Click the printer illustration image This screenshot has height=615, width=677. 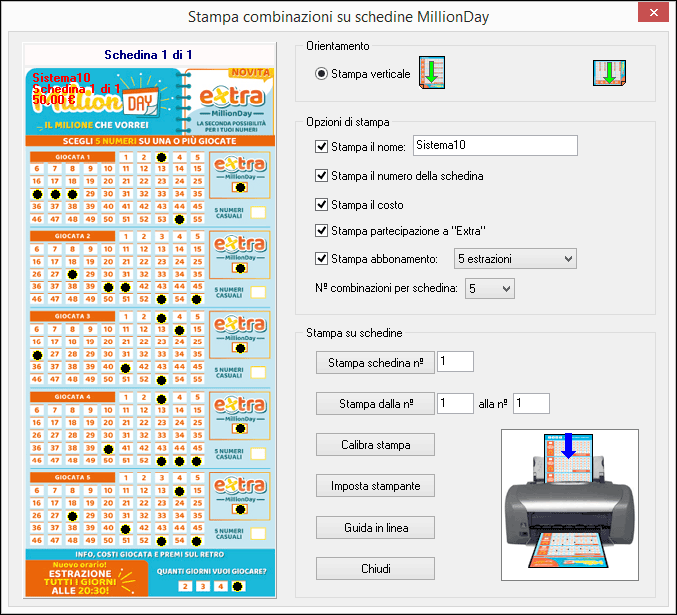tap(569, 504)
